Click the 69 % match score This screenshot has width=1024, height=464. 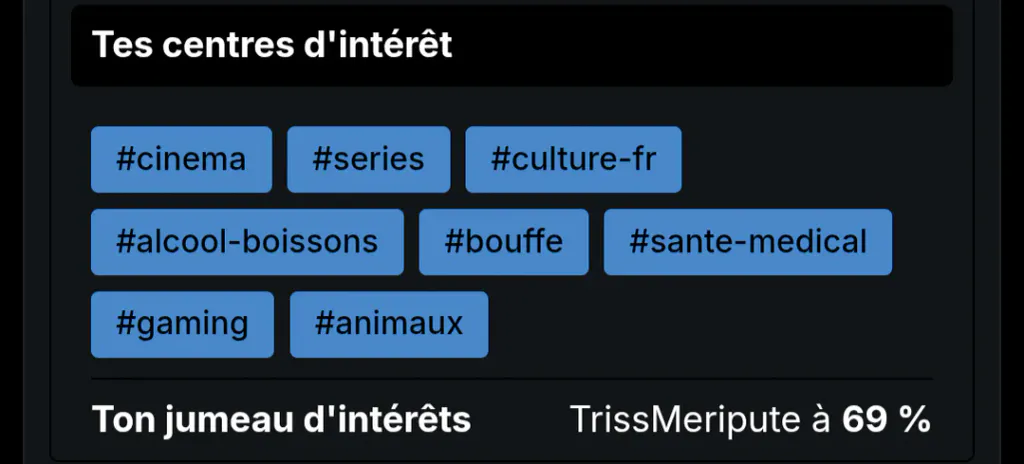pos(886,419)
